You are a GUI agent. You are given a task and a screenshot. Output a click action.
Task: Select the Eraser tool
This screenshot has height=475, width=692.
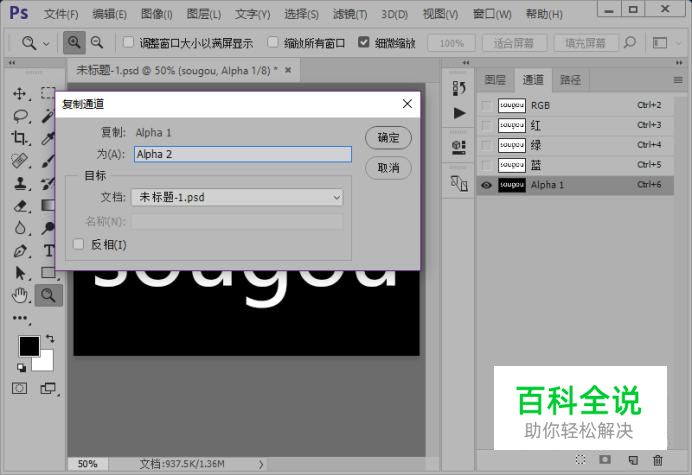click(20, 206)
